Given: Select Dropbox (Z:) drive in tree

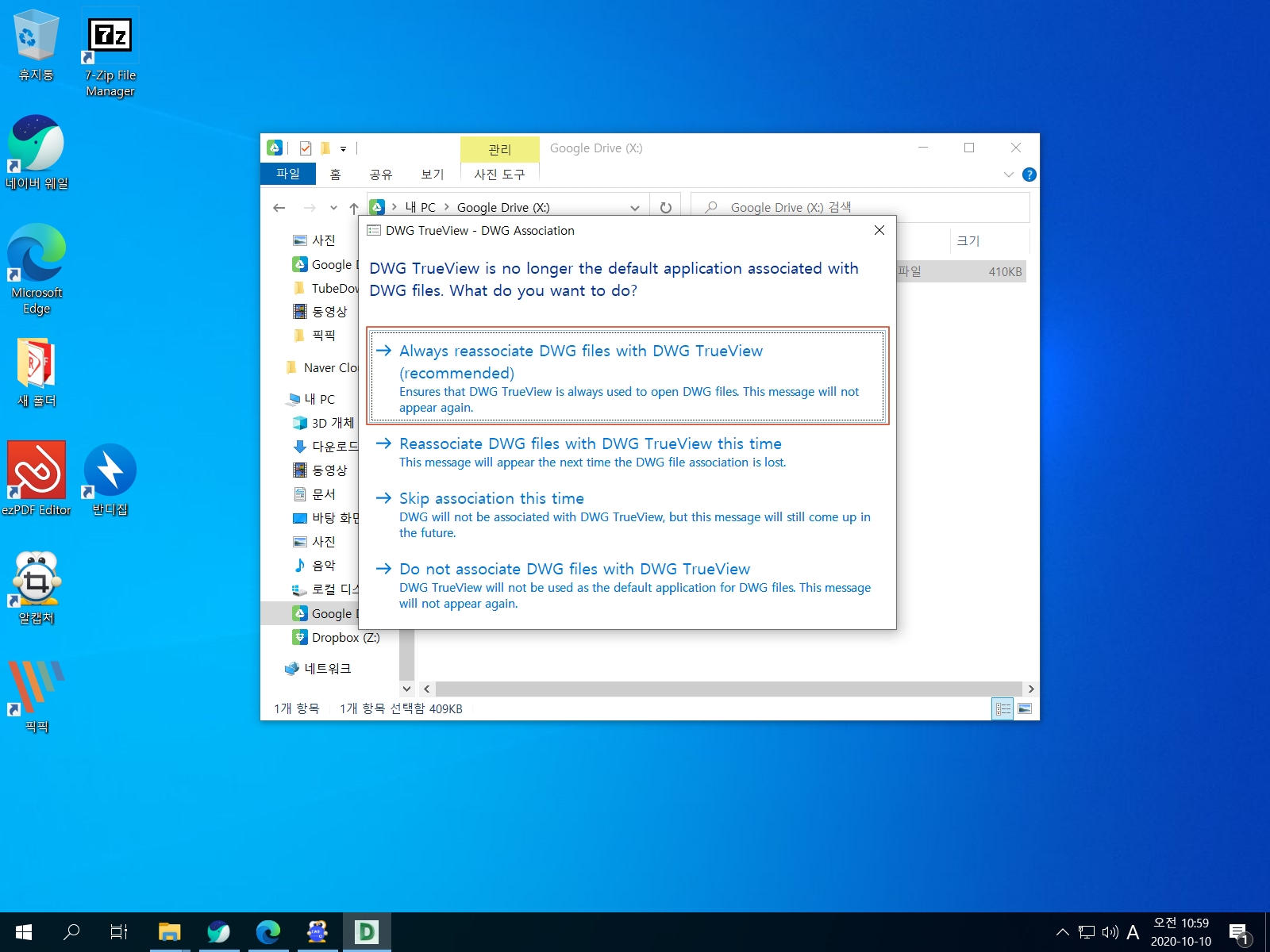Looking at the screenshot, I should coord(337,637).
